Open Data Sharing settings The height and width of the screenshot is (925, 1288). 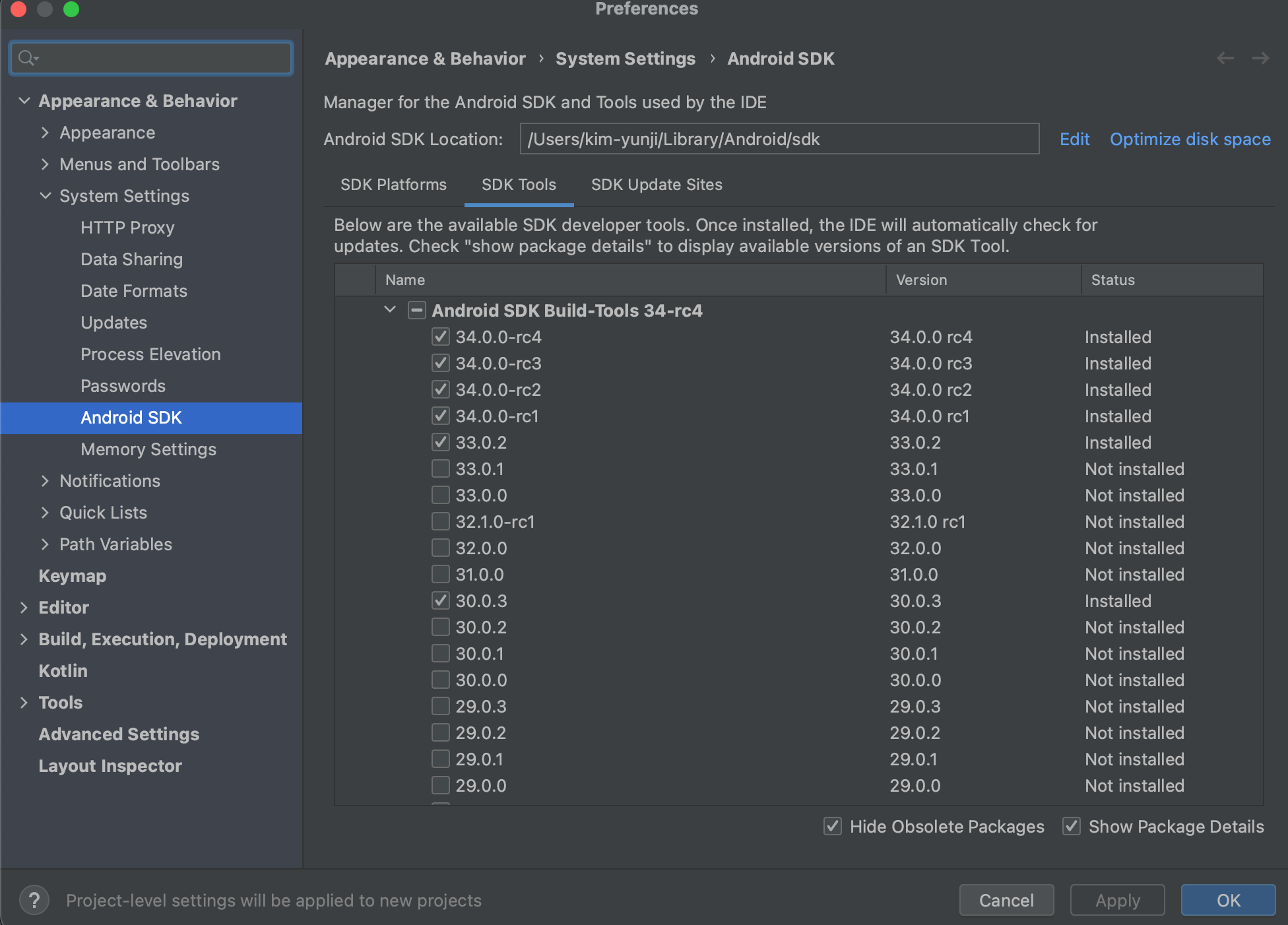click(131, 259)
